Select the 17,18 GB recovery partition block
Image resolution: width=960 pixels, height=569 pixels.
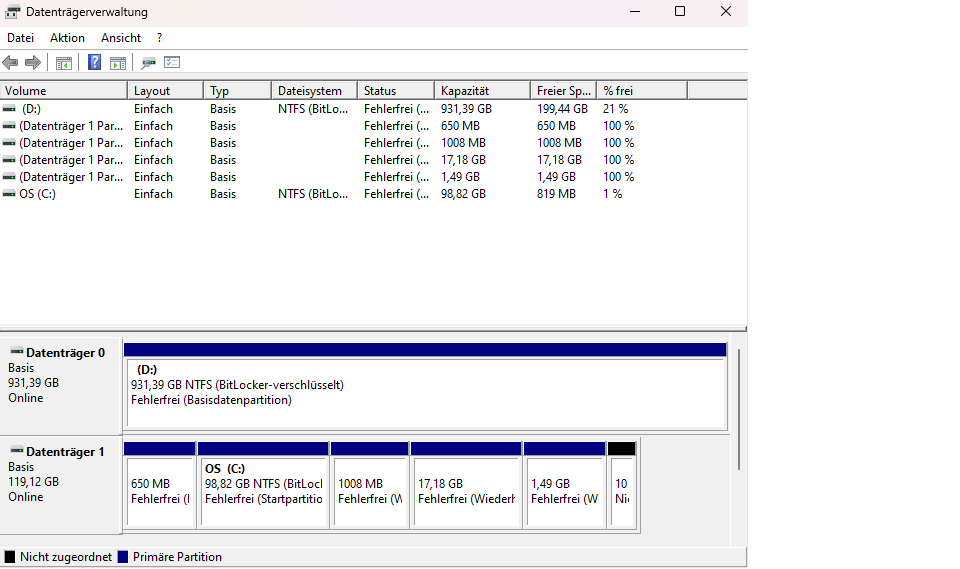(467, 485)
